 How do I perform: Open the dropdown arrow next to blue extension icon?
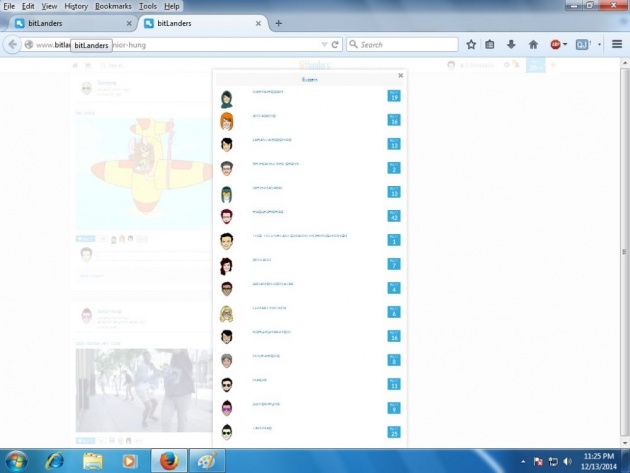click(599, 44)
